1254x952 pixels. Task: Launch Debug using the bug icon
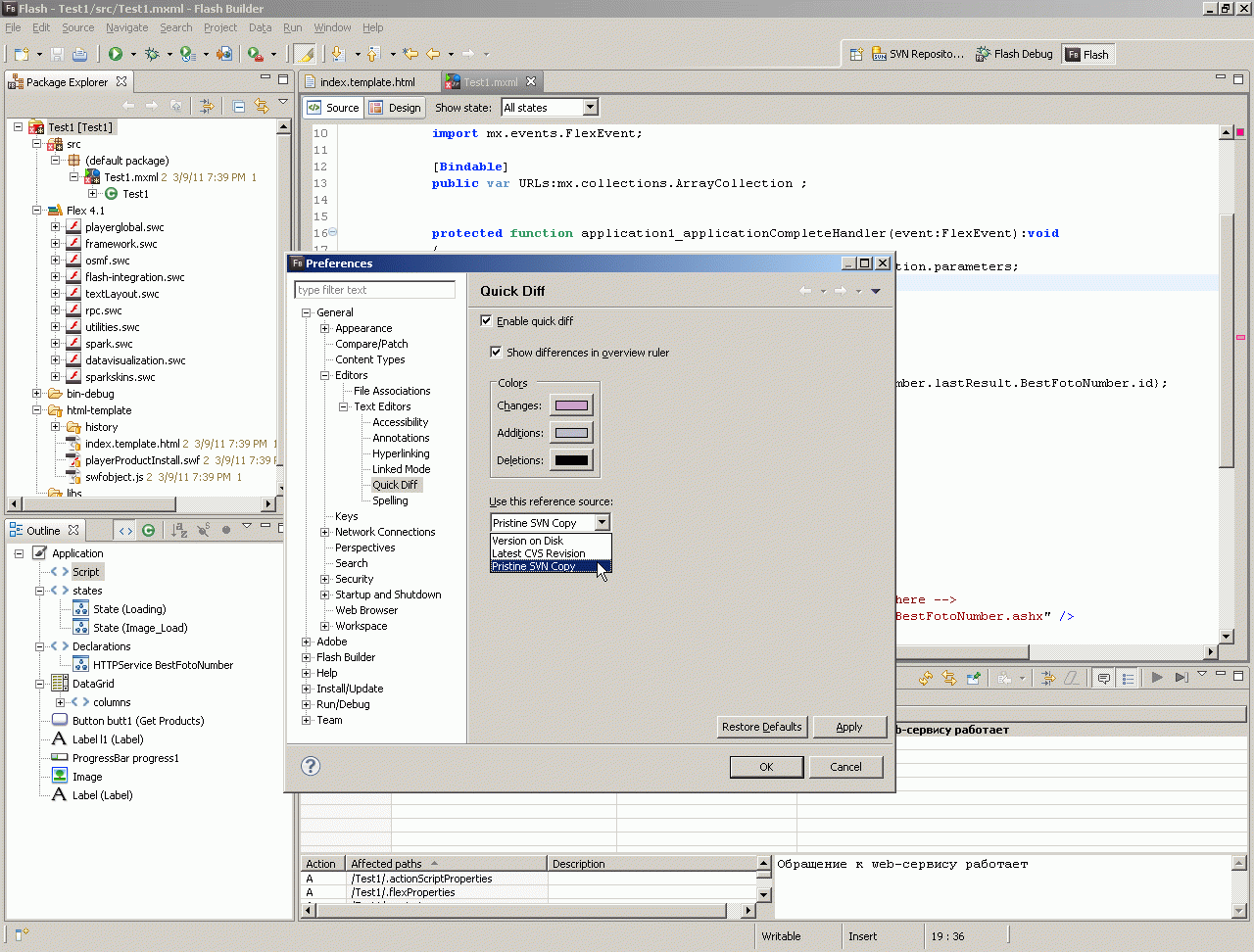click(x=152, y=54)
